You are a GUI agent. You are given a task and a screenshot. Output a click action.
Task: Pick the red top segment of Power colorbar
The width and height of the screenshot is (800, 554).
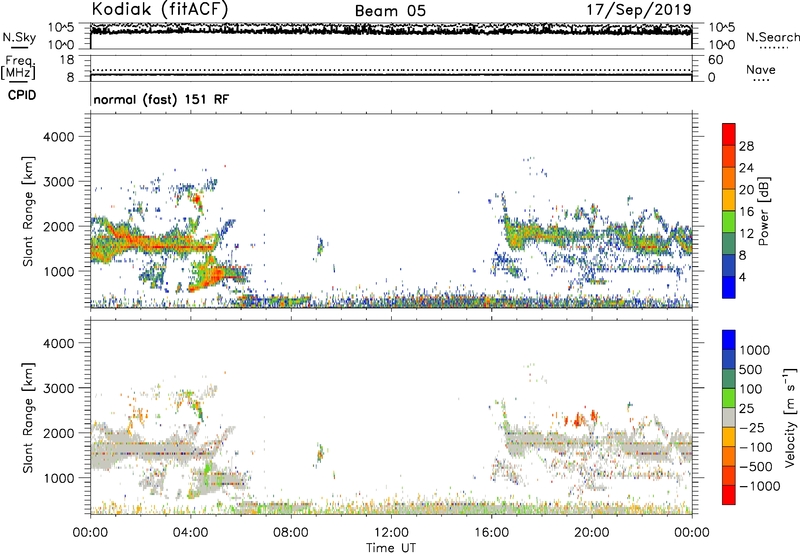click(729, 135)
